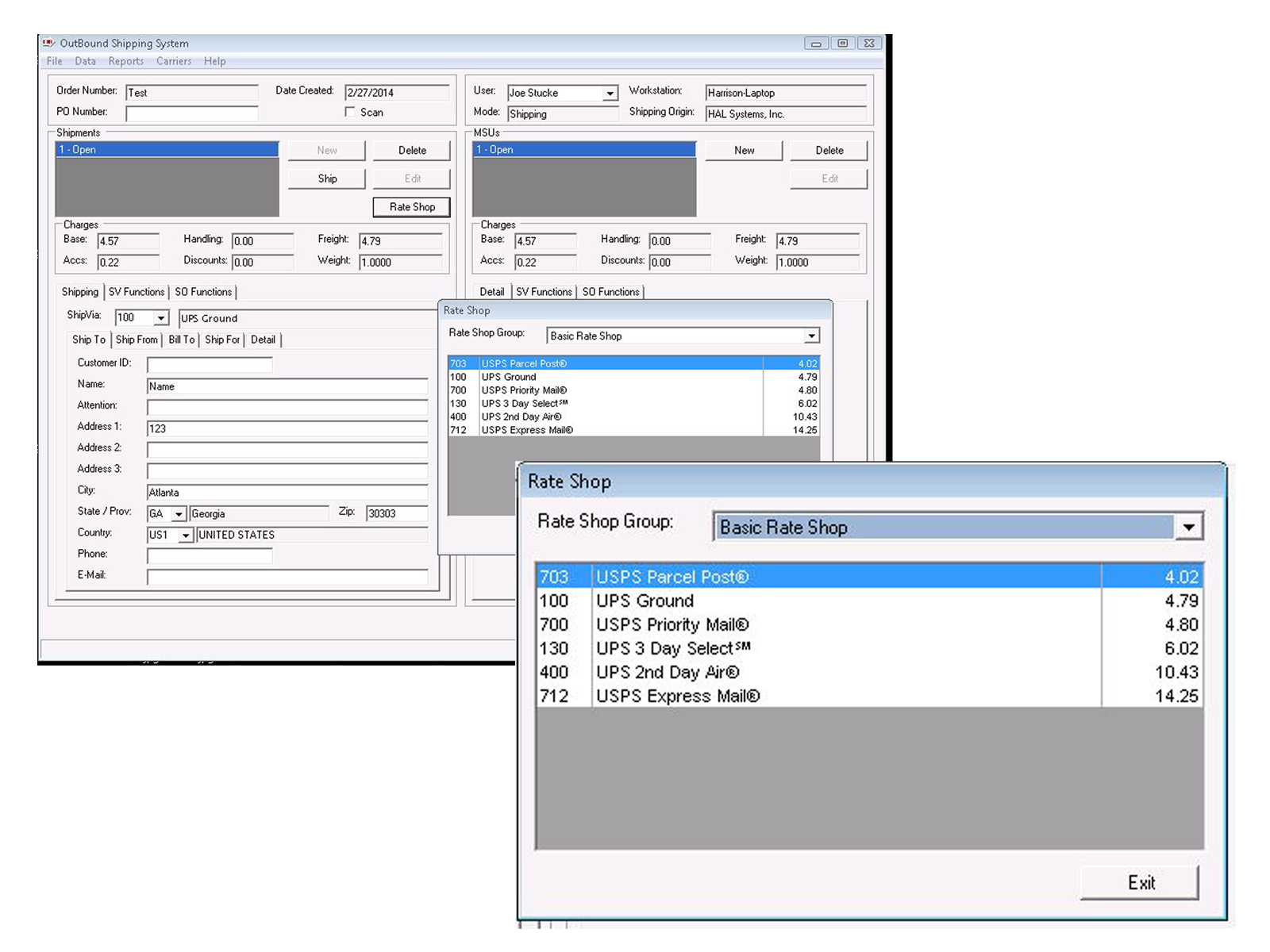The height and width of the screenshot is (952, 1270).
Task: Click the Delete button under Shipments
Action: (x=412, y=150)
